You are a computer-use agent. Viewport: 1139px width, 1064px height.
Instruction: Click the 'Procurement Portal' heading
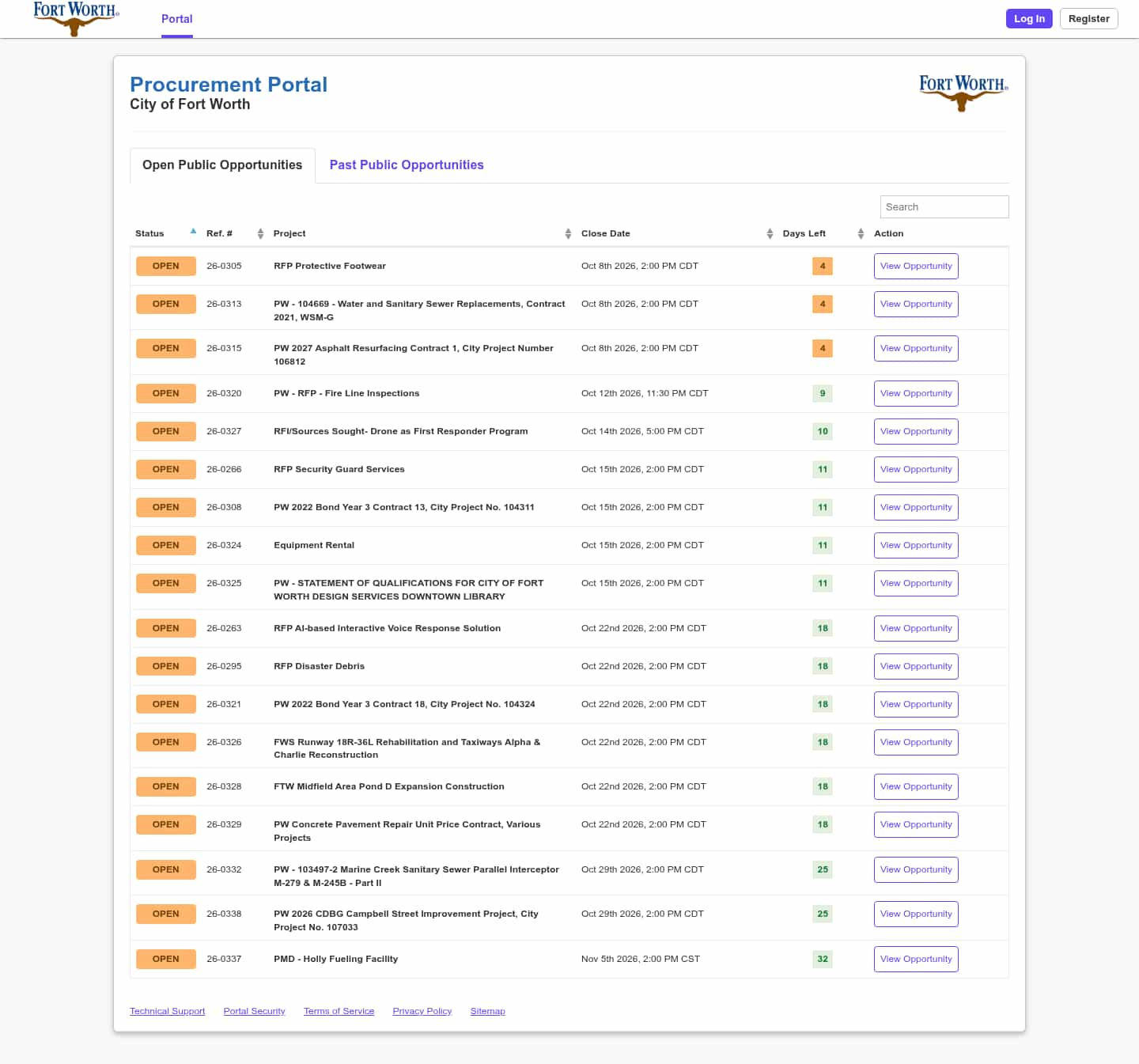(x=229, y=85)
